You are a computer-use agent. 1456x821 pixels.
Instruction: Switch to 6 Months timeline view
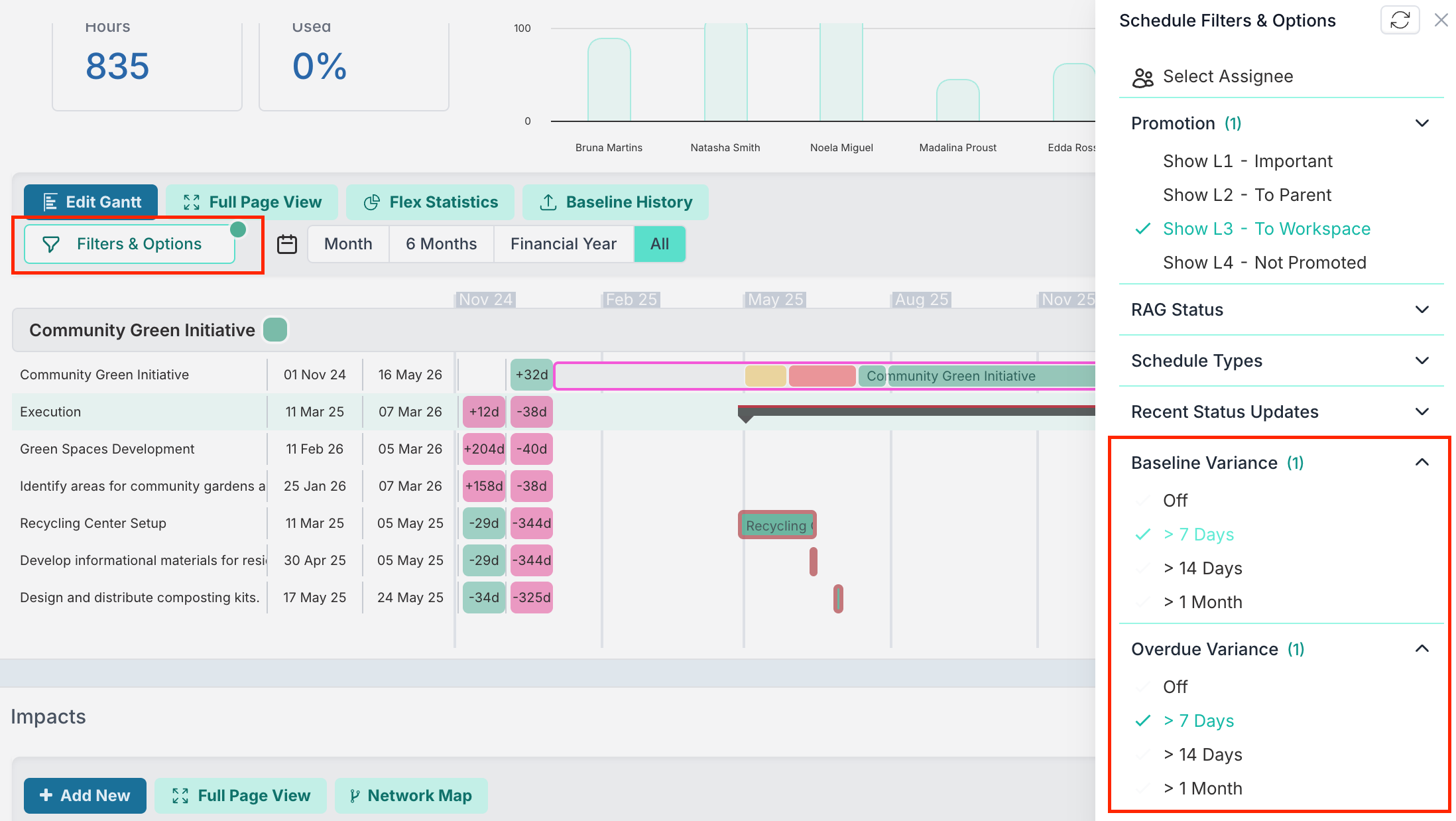coord(441,244)
